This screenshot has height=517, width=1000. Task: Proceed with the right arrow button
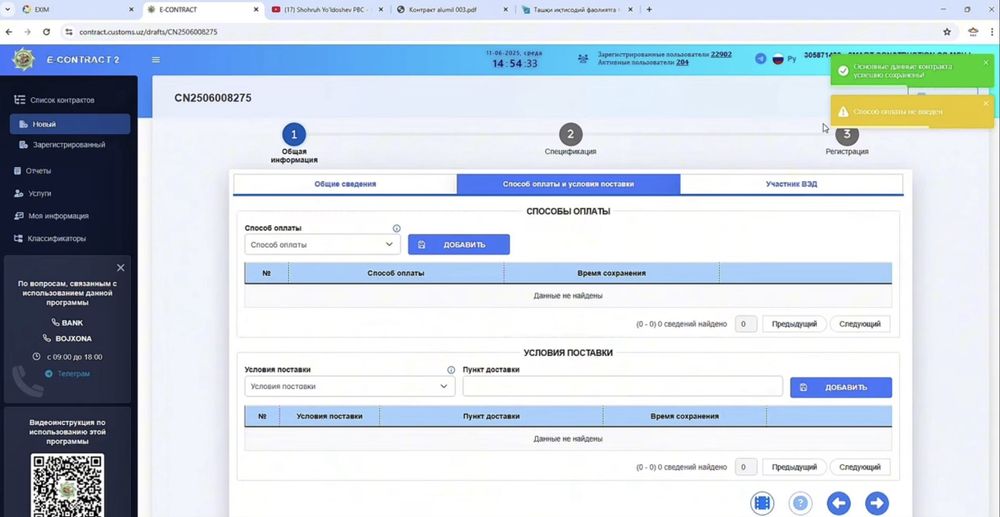click(x=877, y=503)
